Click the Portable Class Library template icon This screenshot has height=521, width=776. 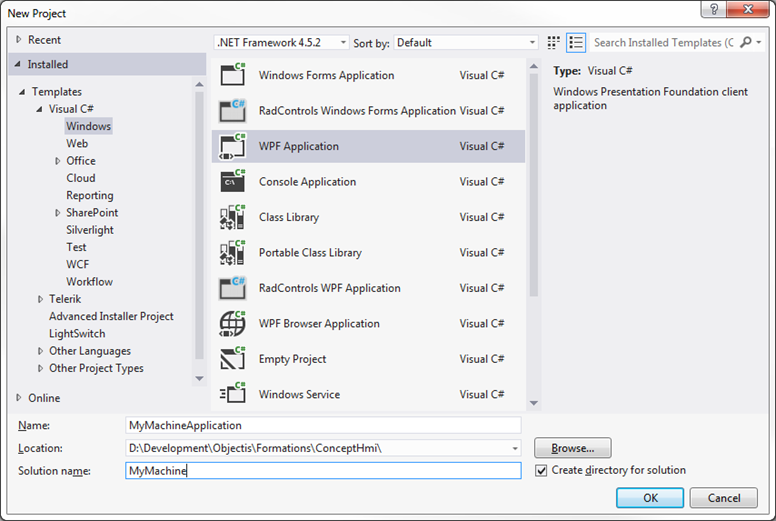pos(233,252)
